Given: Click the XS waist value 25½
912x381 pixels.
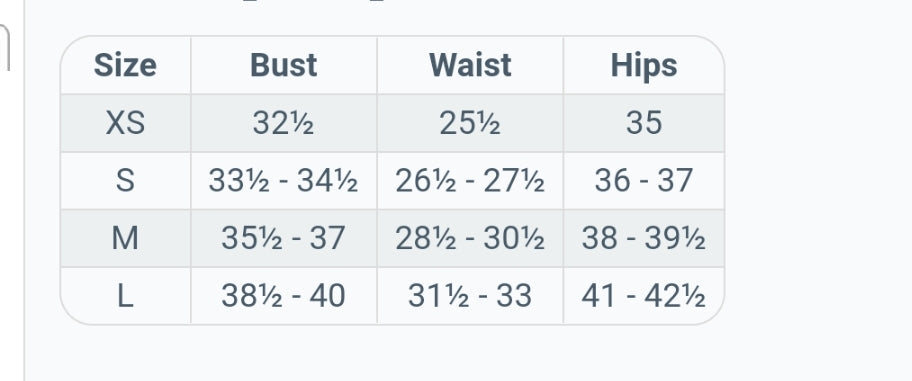Looking at the screenshot, I should coord(470,123).
